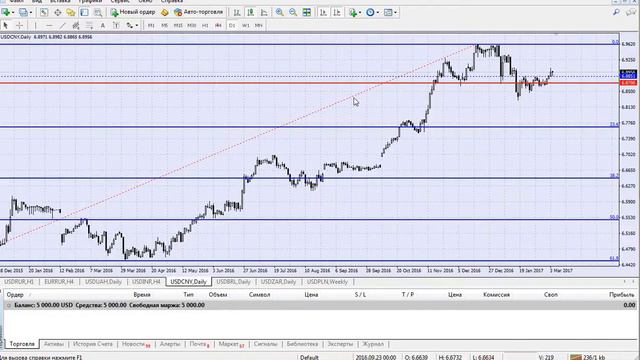The image size is (640, 360).
Task: Click the New Chart icon
Action: (x=6, y=12)
